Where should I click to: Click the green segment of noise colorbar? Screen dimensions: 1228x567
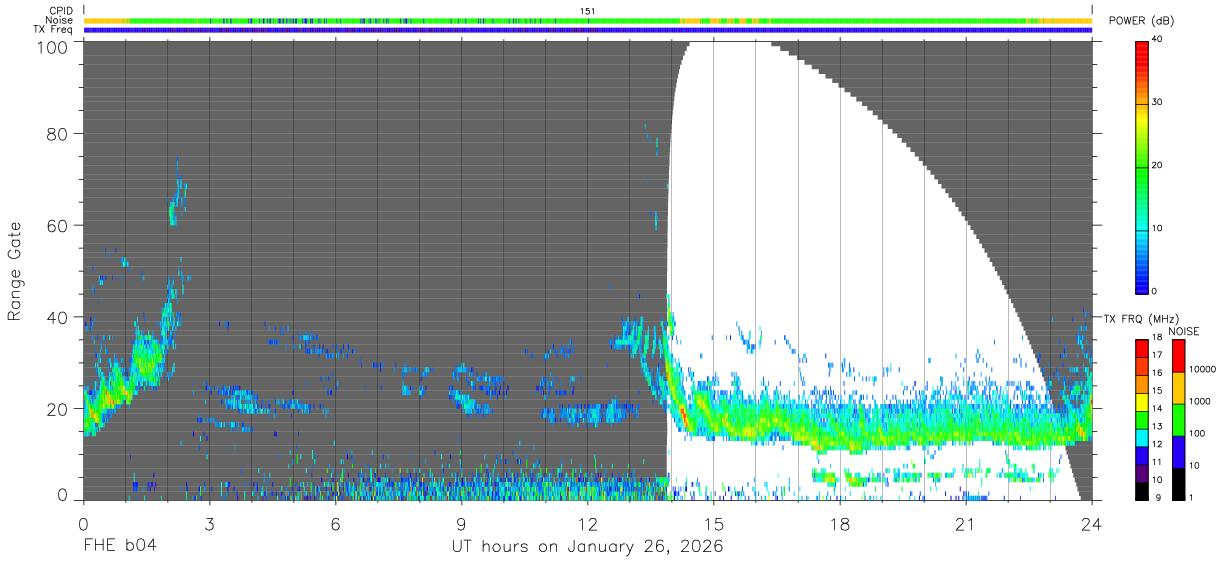click(x=1177, y=420)
